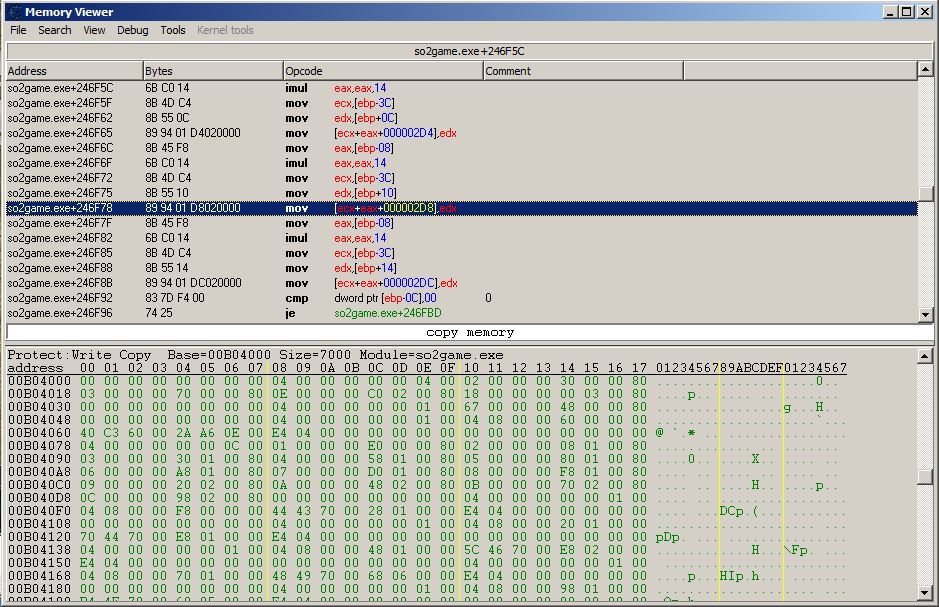Image resolution: width=939 pixels, height=607 pixels.
Task: Open the Debug menu
Action: [x=132, y=30]
